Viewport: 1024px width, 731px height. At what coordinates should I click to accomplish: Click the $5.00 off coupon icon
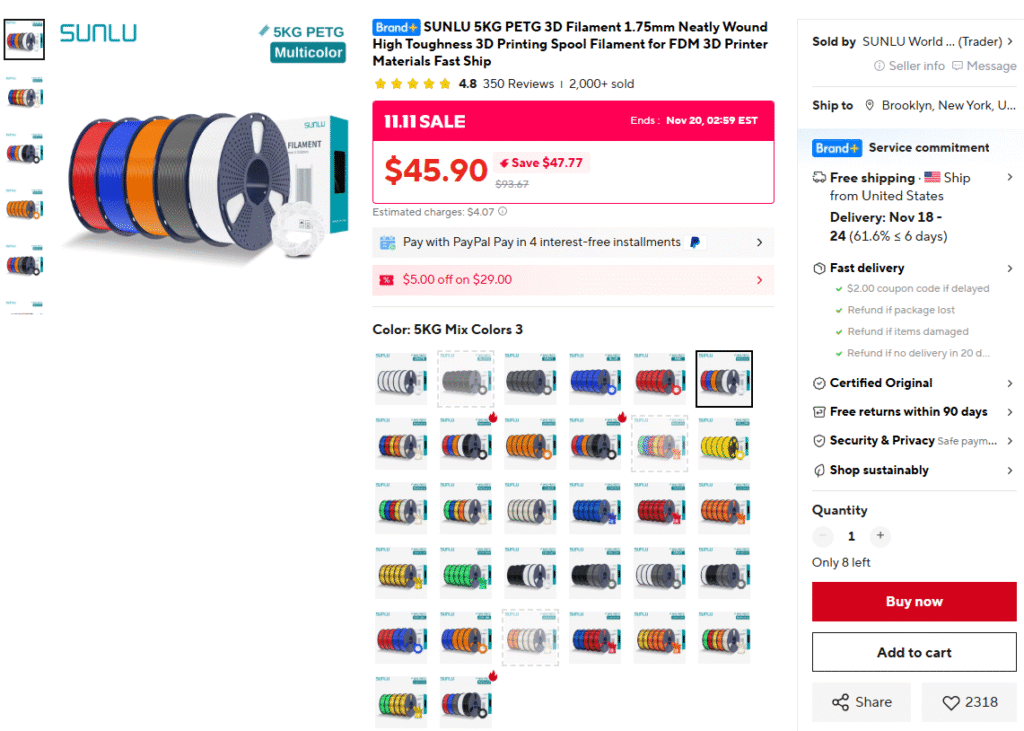point(386,280)
